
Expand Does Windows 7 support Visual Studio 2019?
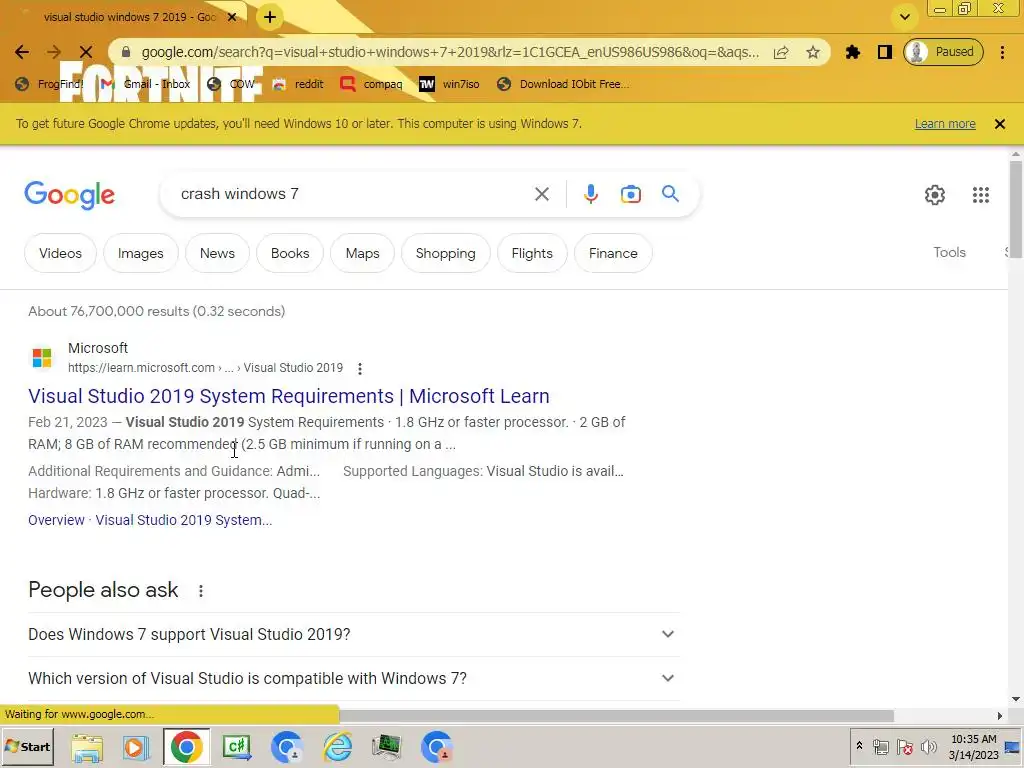coord(354,634)
